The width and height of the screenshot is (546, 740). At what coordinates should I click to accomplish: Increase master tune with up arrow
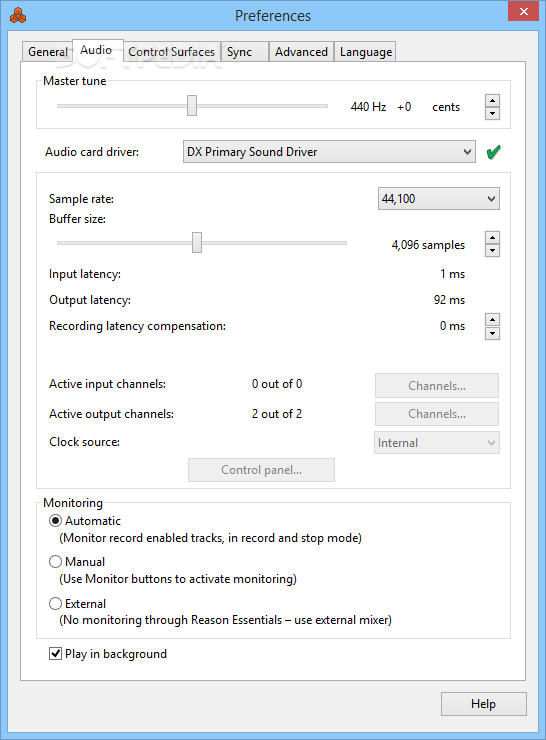click(492, 101)
